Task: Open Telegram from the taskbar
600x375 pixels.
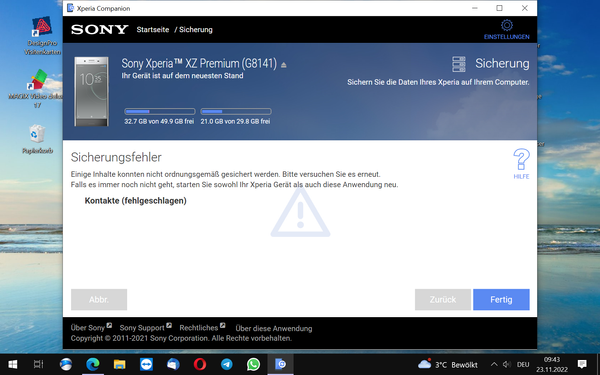Action: (227, 364)
